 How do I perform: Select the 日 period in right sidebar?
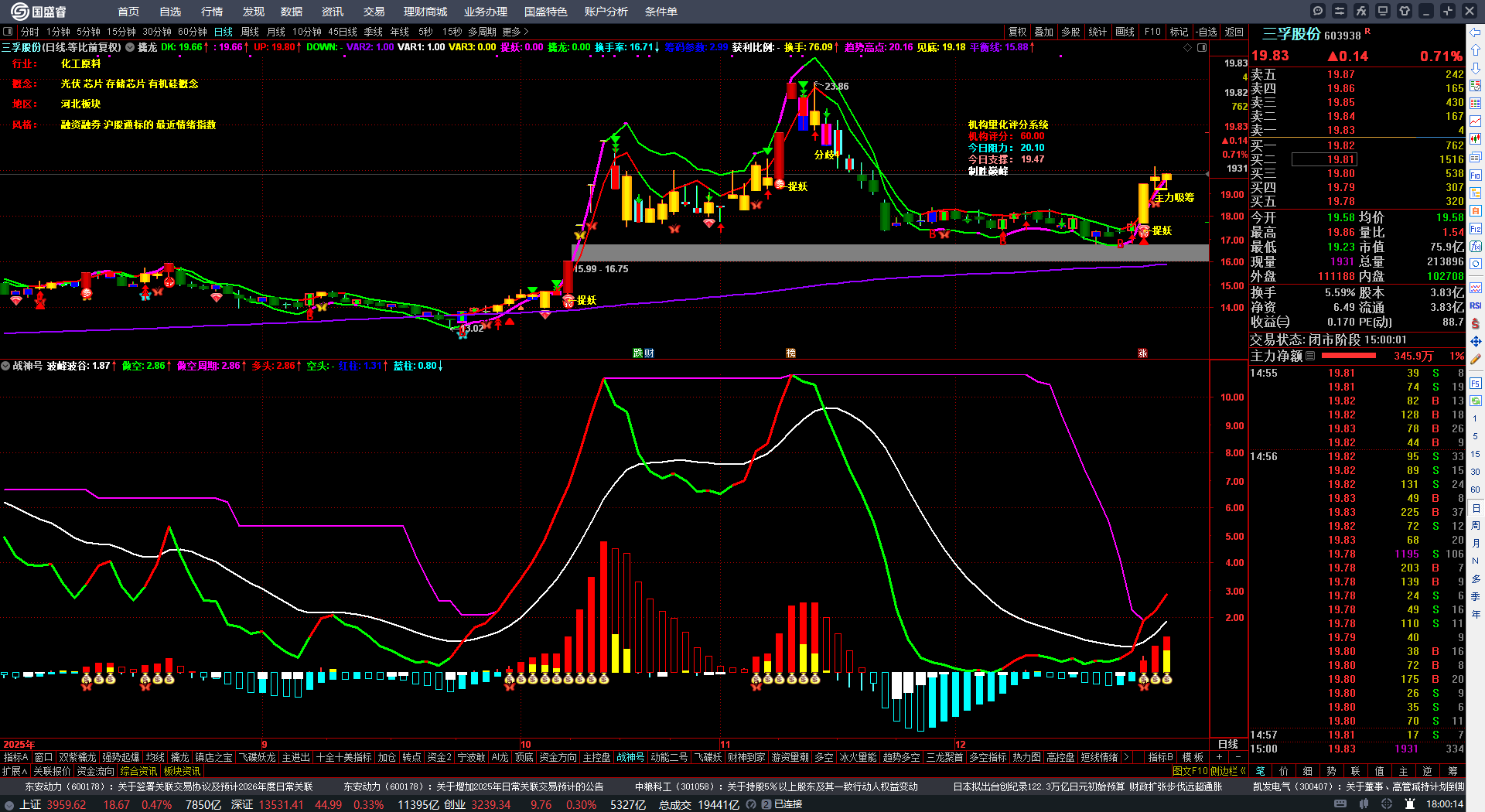click(x=1476, y=508)
